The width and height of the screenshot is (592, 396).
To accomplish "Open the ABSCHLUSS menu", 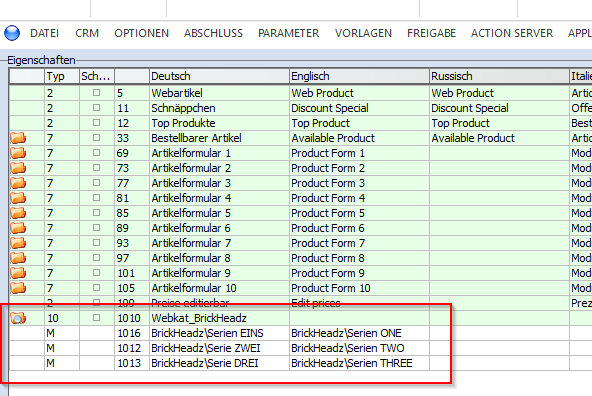I will tap(213, 33).
